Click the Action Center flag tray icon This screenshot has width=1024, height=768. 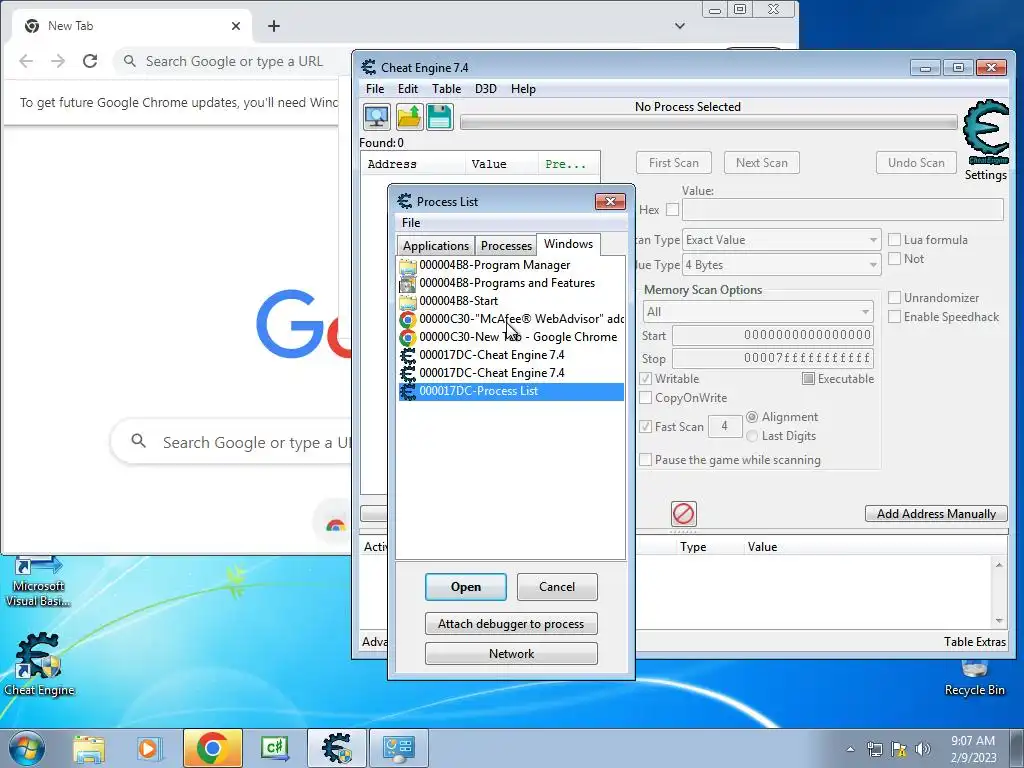899,749
